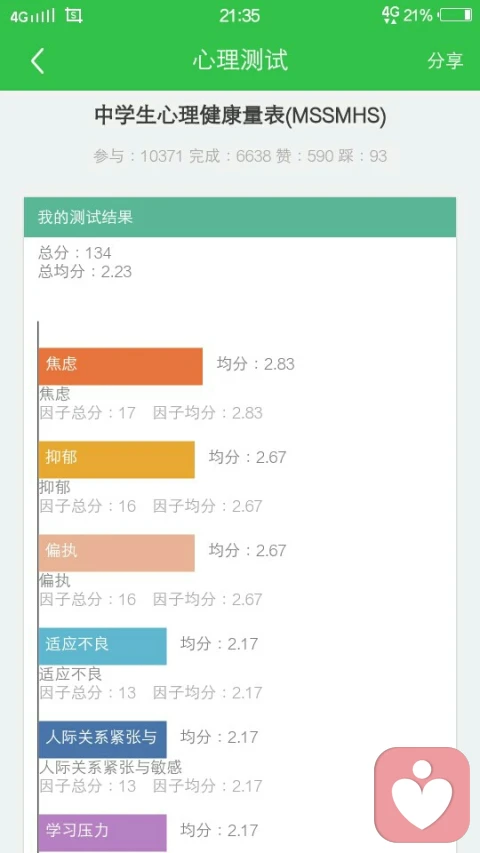Select the purple 学习压力 bar

point(102,833)
